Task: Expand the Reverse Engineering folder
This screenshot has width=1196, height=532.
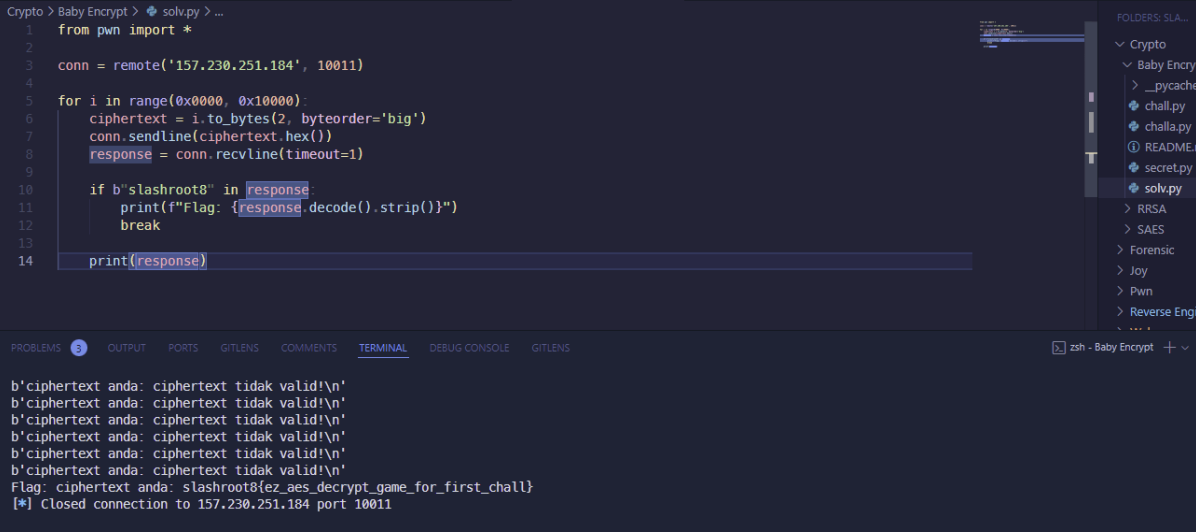Action: tap(1120, 311)
